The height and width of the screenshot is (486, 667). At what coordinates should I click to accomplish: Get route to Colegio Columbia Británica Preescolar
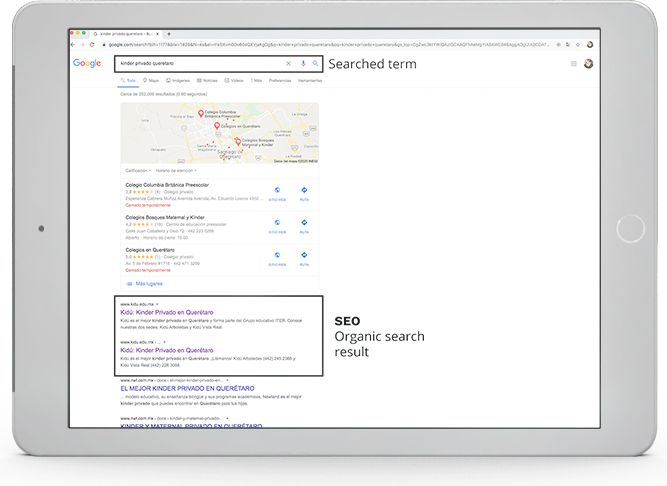(x=304, y=193)
